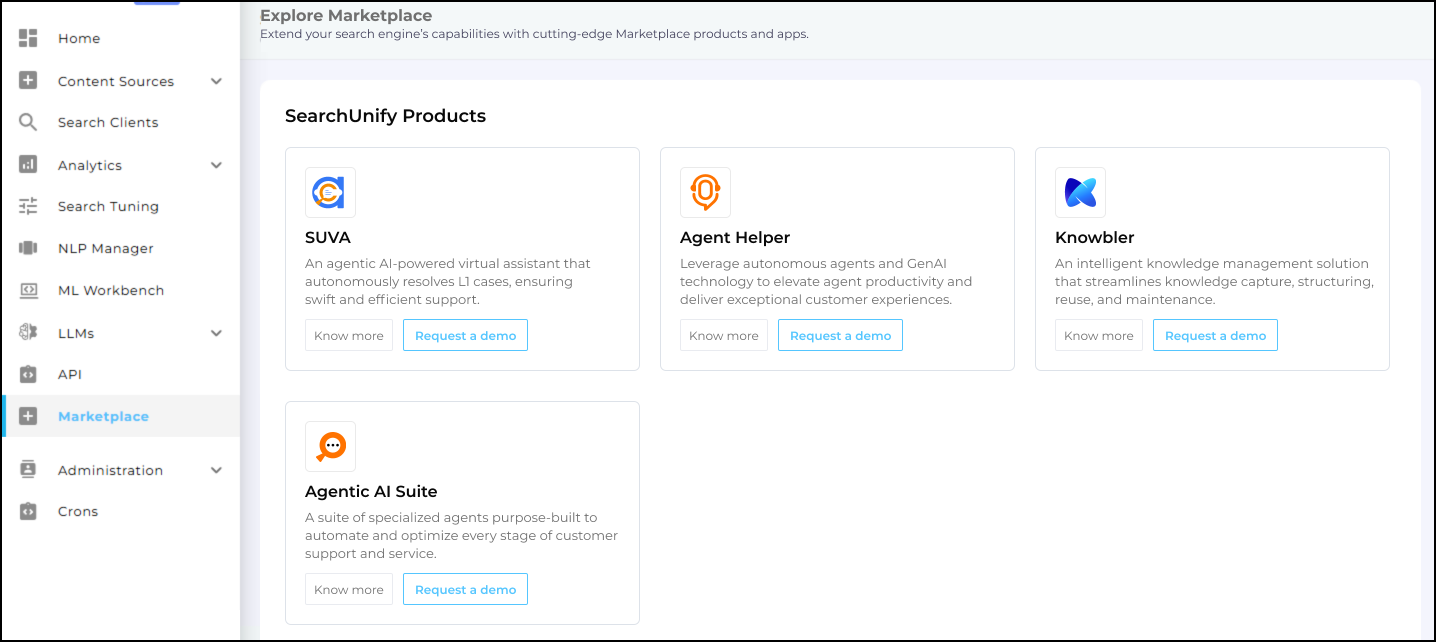Expand the Content Sources chevron
The height and width of the screenshot is (642, 1436).
click(216, 81)
